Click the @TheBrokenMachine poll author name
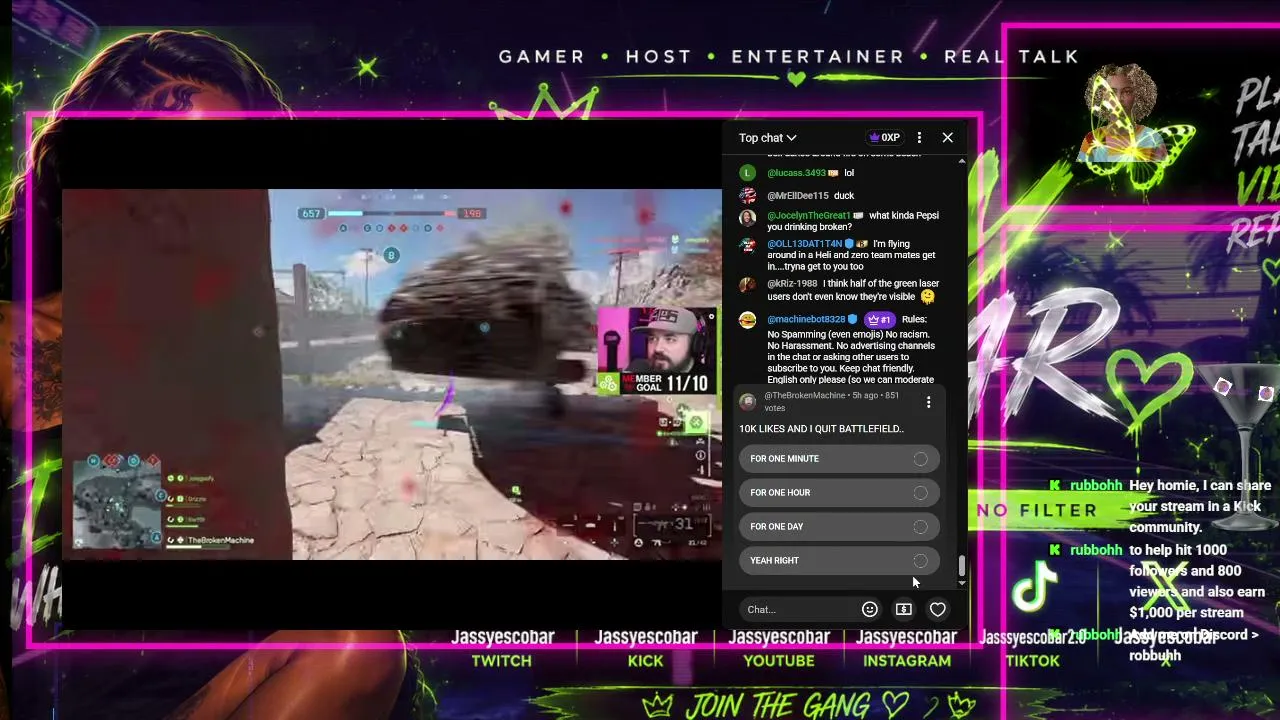Image resolution: width=1280 pixels, height=720 pixels. click(805, 396)
